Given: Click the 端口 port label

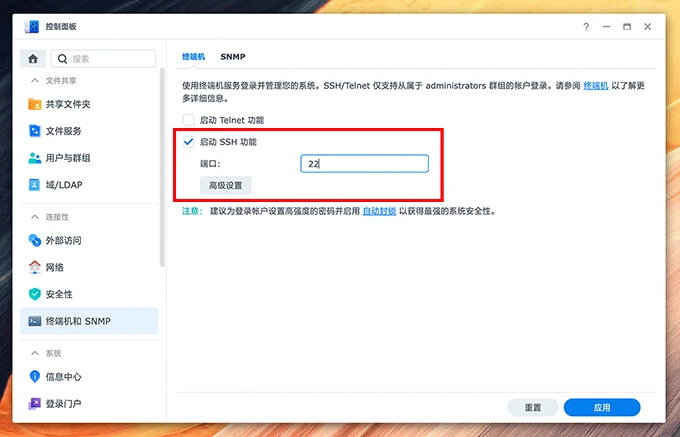Looking at the screenshot, I should coord(210,164).
